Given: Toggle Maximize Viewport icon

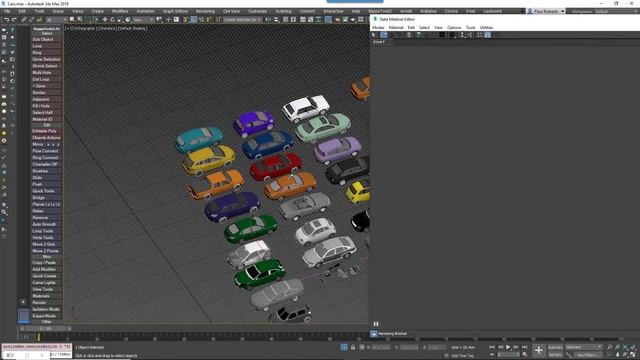Looking at the screenshot, I should tap(633, 355).
